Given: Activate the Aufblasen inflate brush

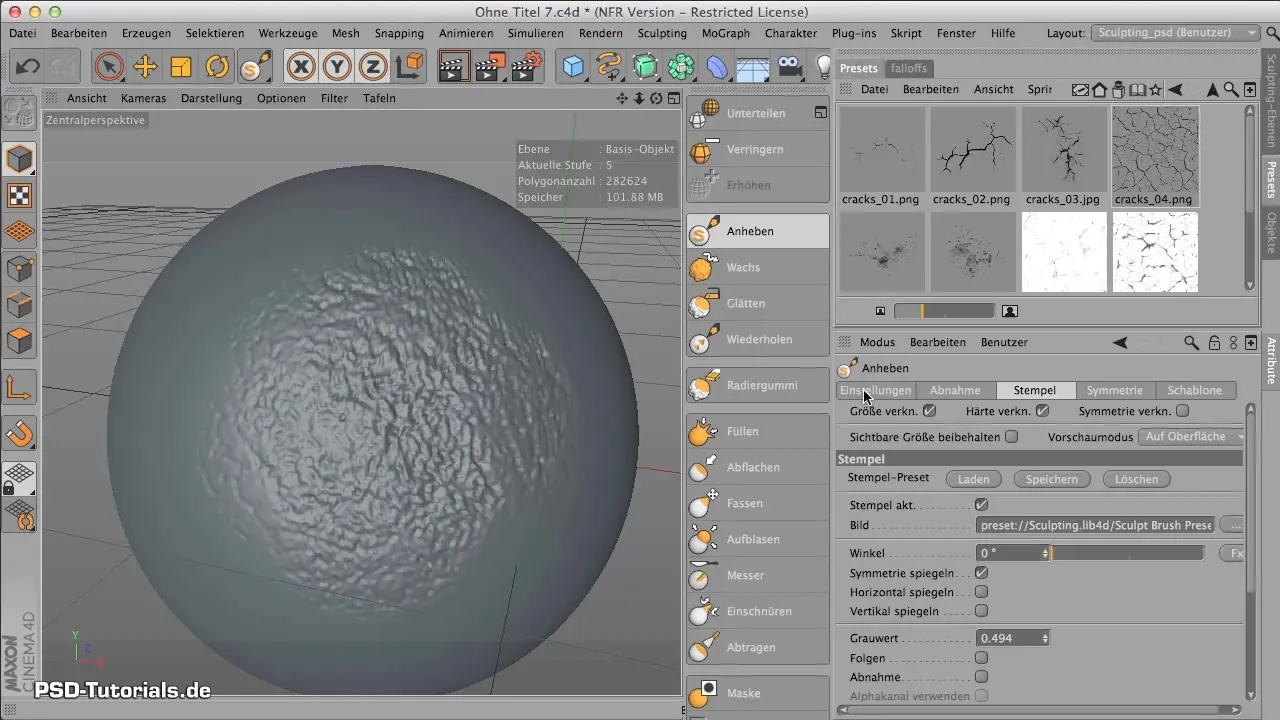Looking at the screenshot, I should click(757, 539).
